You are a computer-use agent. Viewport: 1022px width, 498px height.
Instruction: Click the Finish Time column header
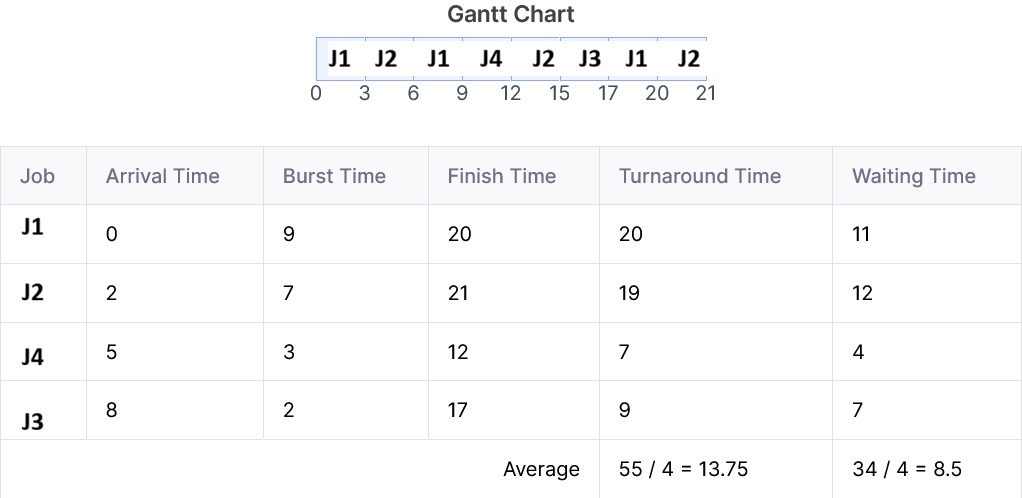coord(502,176)
